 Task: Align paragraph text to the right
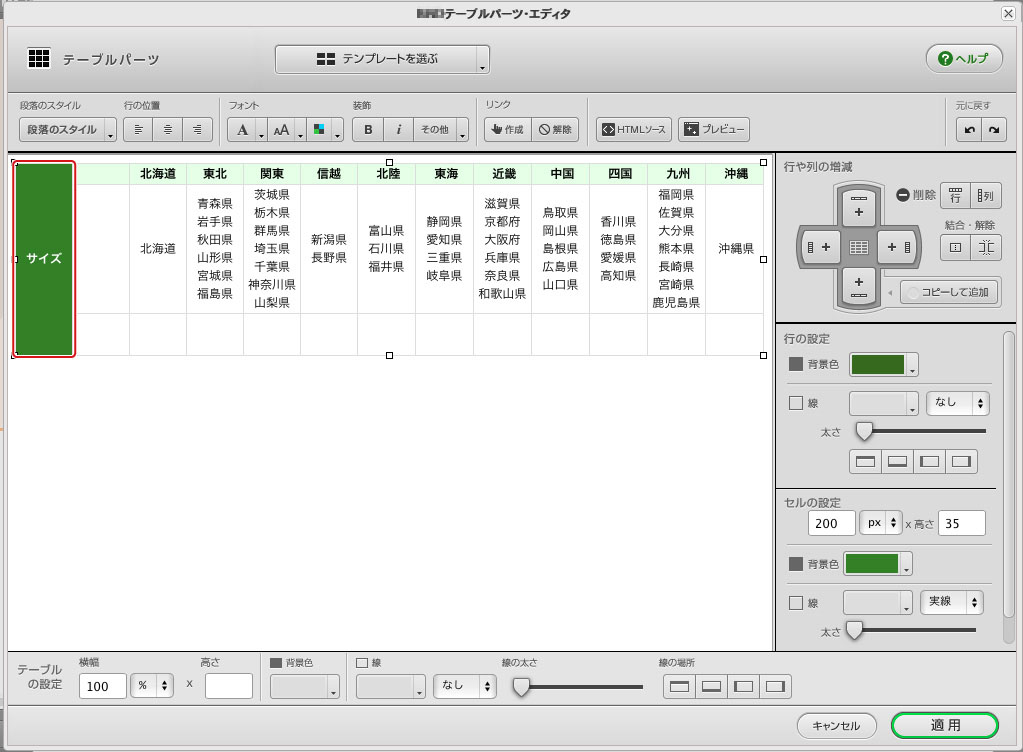click(x=197, y=129)
